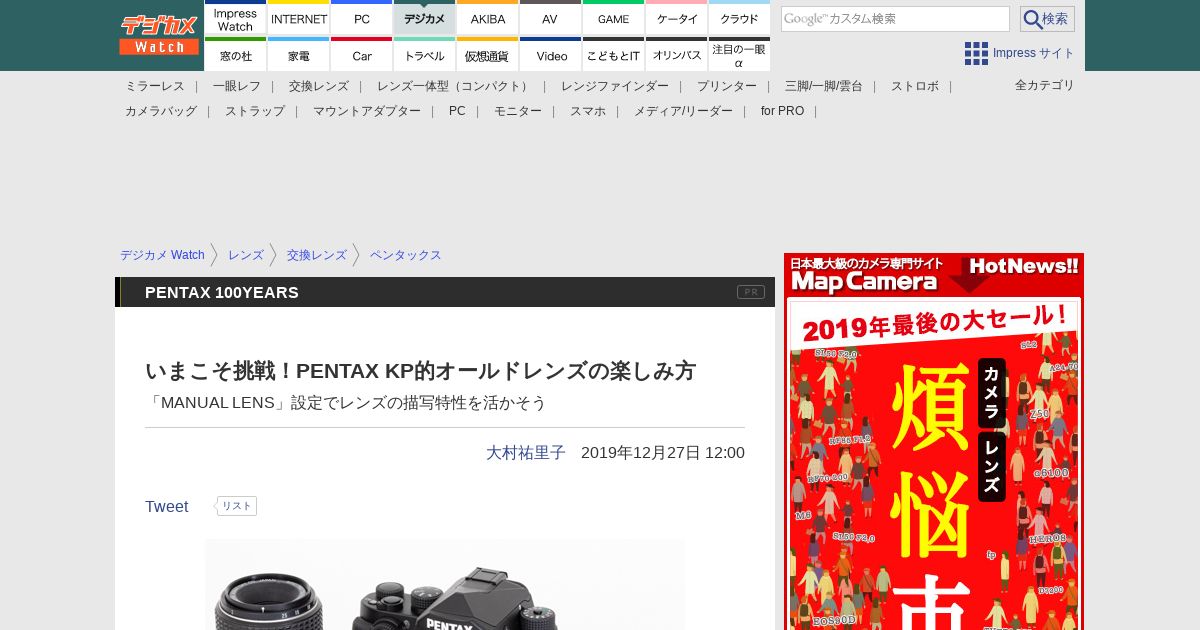Open the PENTAX camera article image
Screen dimensions: 1200x630
point(445,584)
